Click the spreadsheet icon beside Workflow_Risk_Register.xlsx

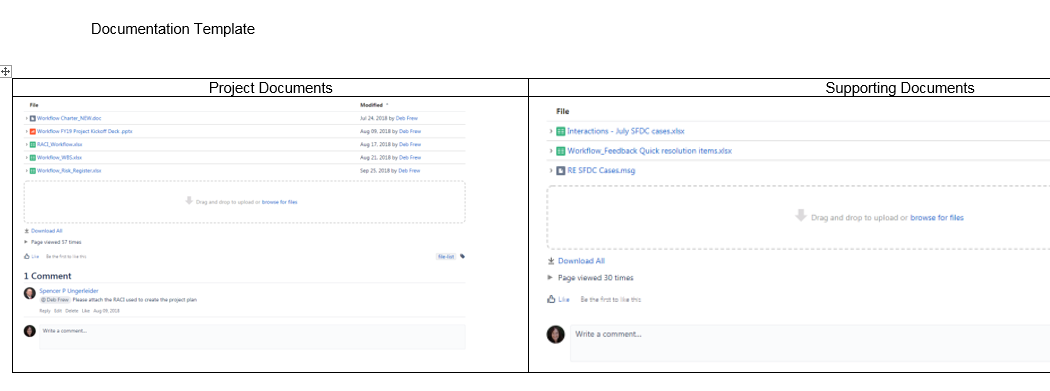point(33,171)
